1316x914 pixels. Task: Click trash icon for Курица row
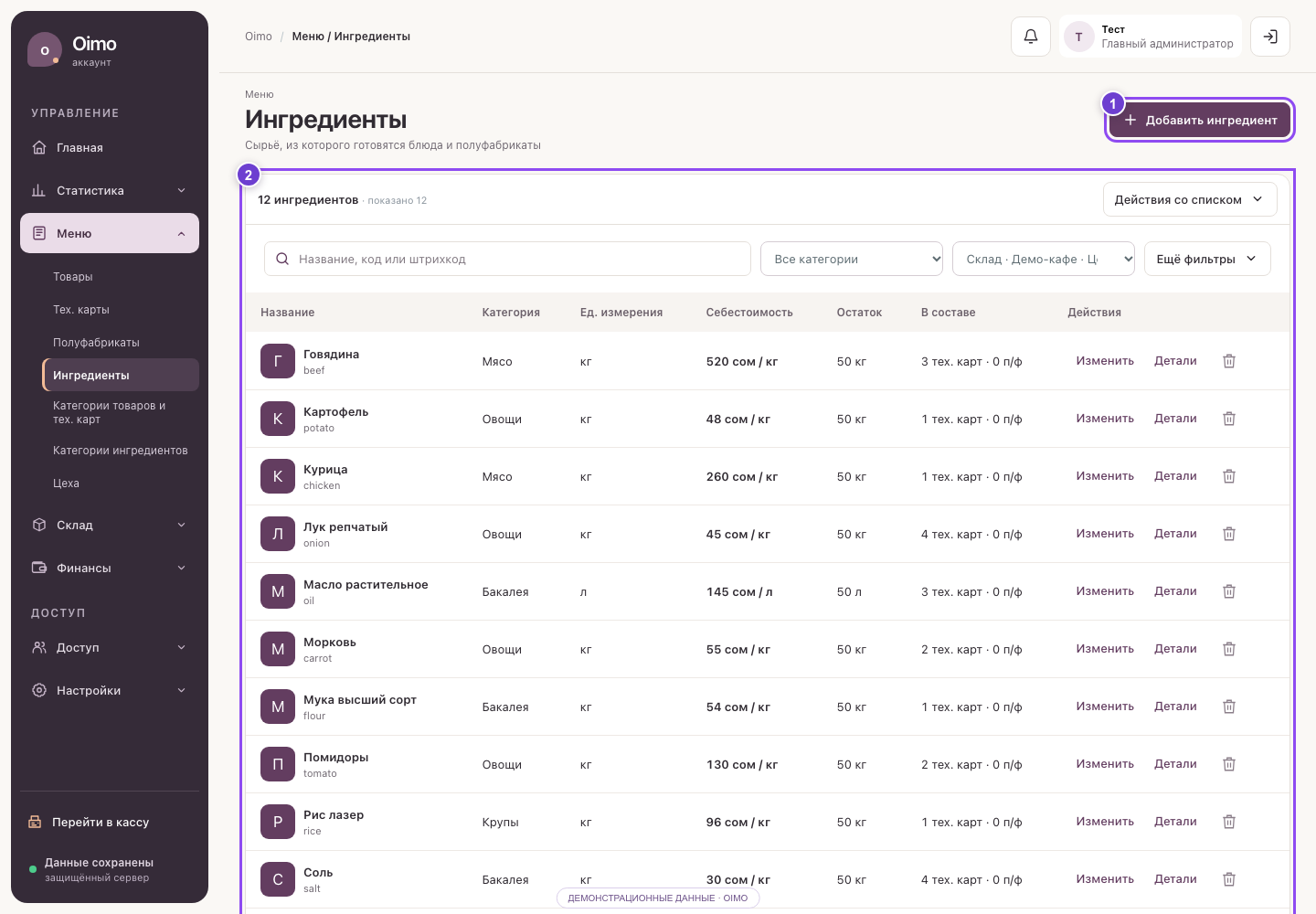click(1229, 476)
